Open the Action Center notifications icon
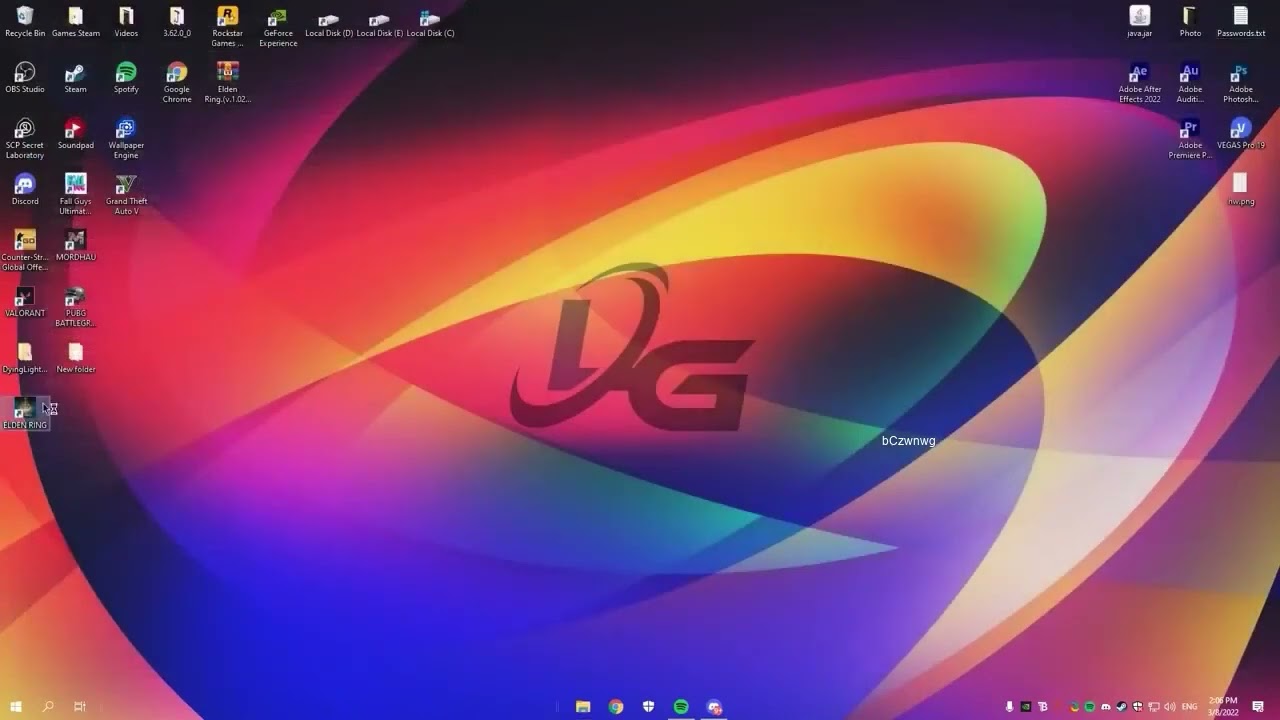 (x=1258, y=707)
